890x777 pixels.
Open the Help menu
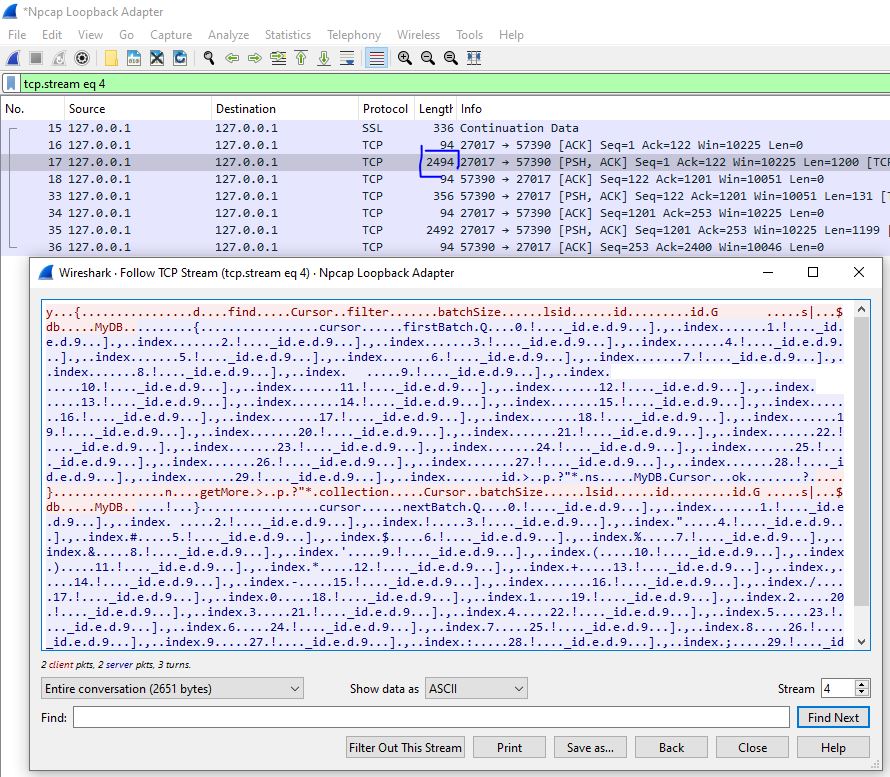(x=511, y=35)
